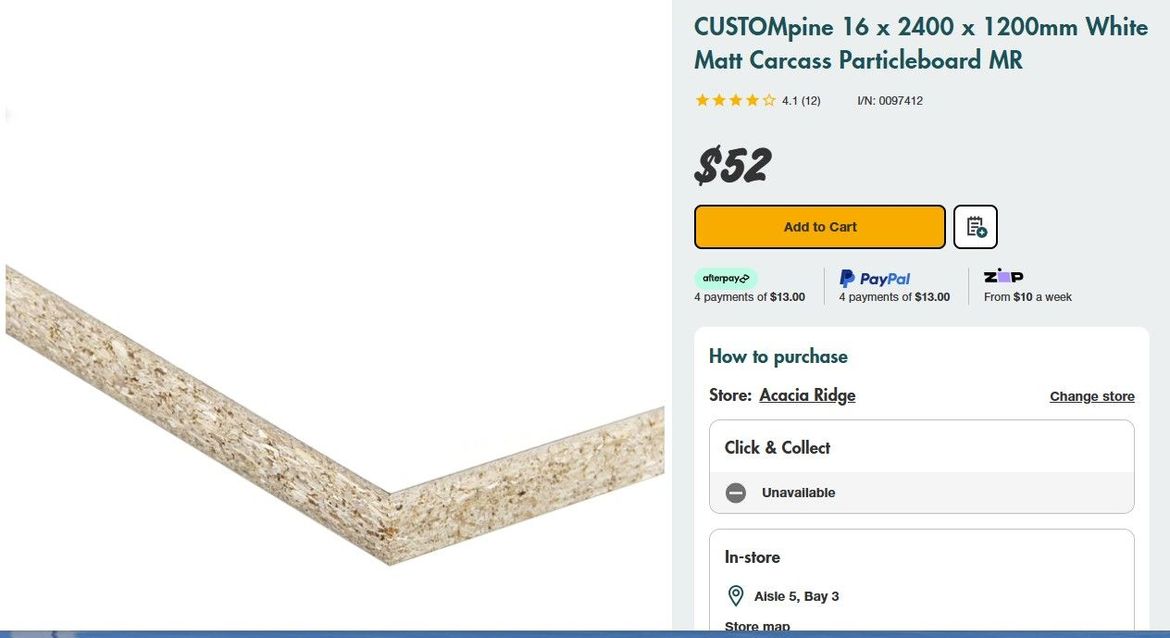Image resolution: width=1170 pixels, height=638 pixels.
Task: Click the location pin beside Aisle 5
Action: point(735,595)
